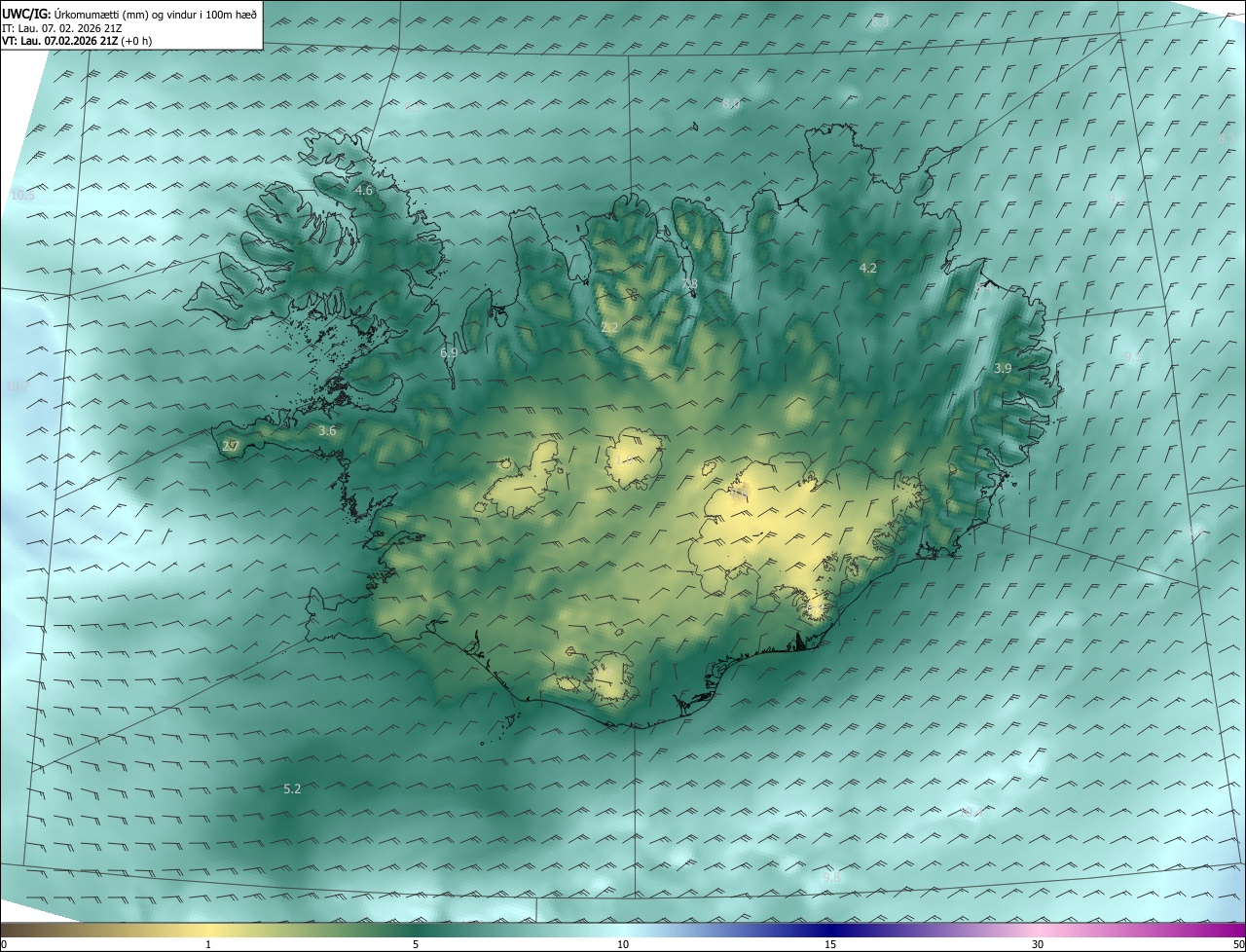Select the 3.6 value on the map
This screenshot has height=952, width=1246.
coord(327,430)
